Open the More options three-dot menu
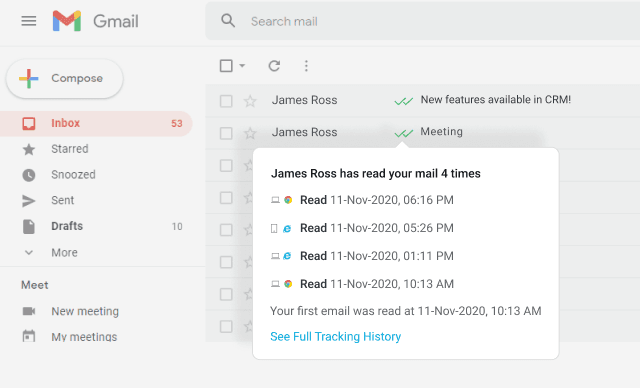This screenshot has height=388, width=640. [306, 66]
